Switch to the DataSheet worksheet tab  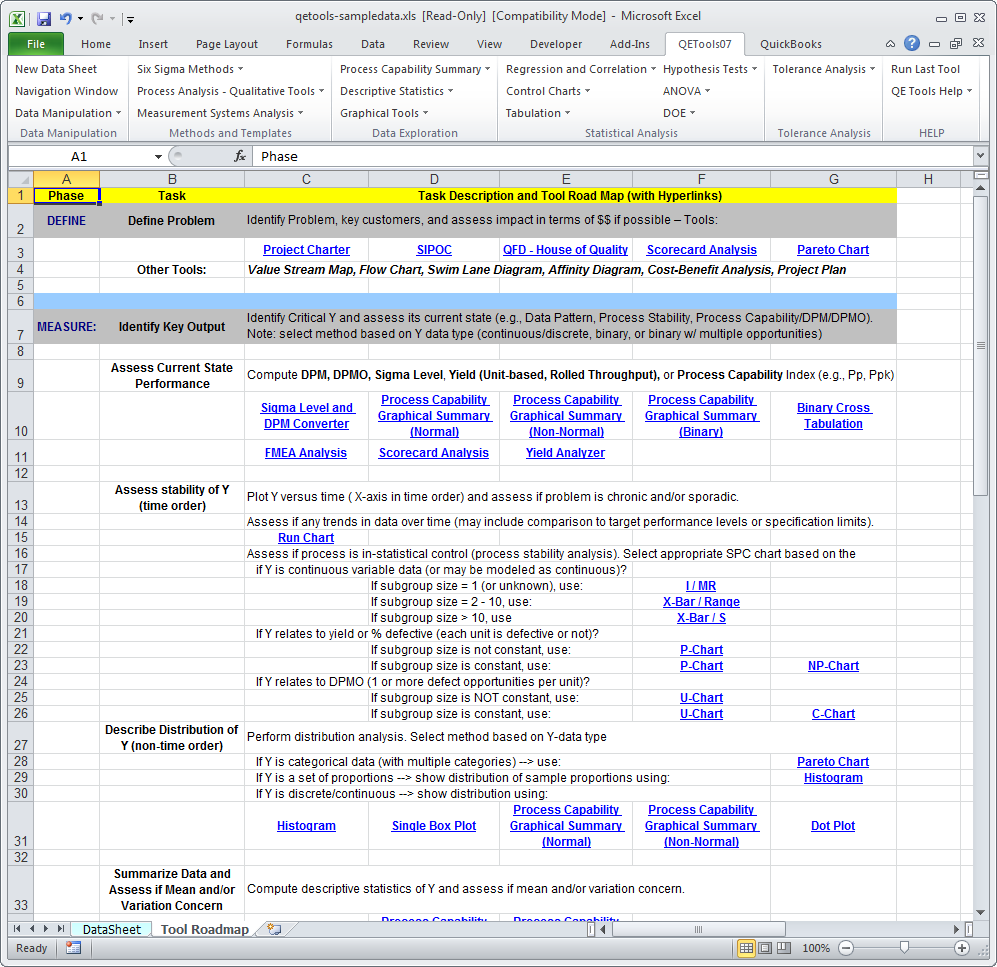pyautogui.click(x=112, y=929)
